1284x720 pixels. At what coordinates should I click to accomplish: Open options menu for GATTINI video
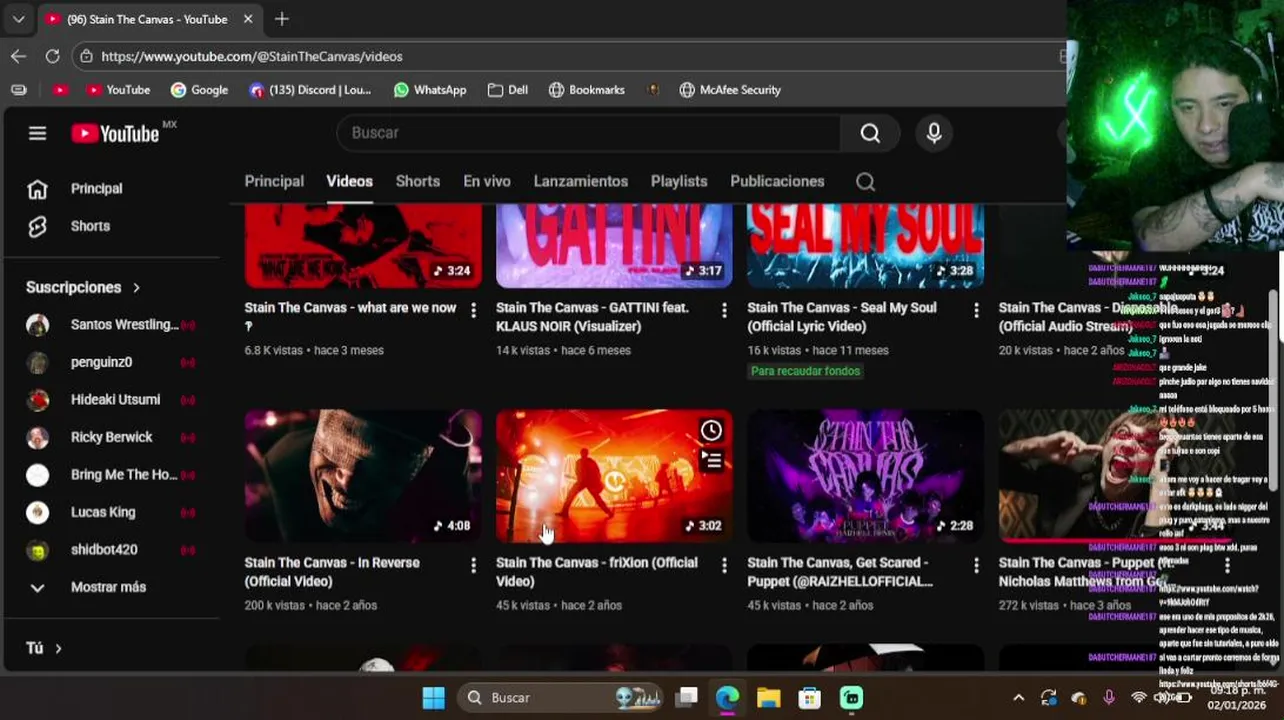pyautogui.click(x=724, y=310)
